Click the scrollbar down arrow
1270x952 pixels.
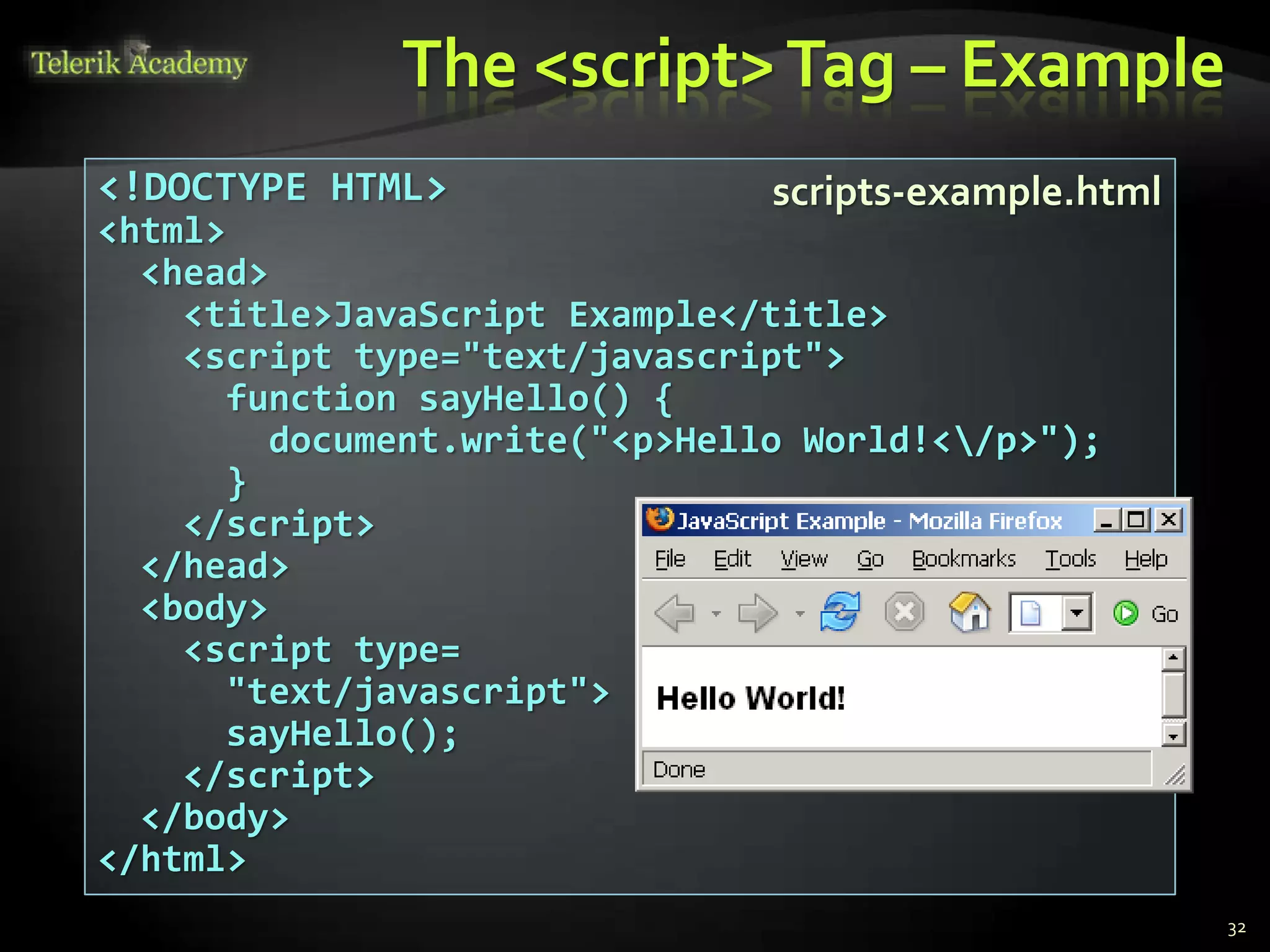click(x=1173, y=736)
